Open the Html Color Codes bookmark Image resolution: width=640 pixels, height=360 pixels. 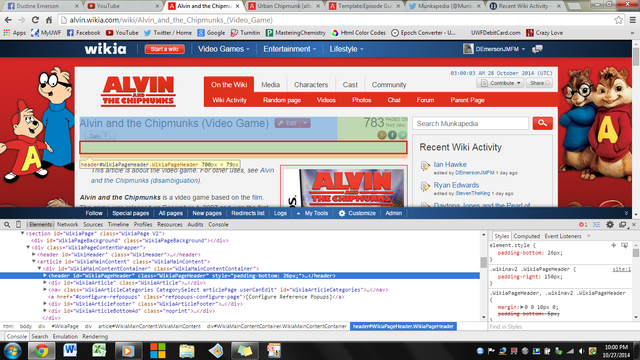pos(359,33)
